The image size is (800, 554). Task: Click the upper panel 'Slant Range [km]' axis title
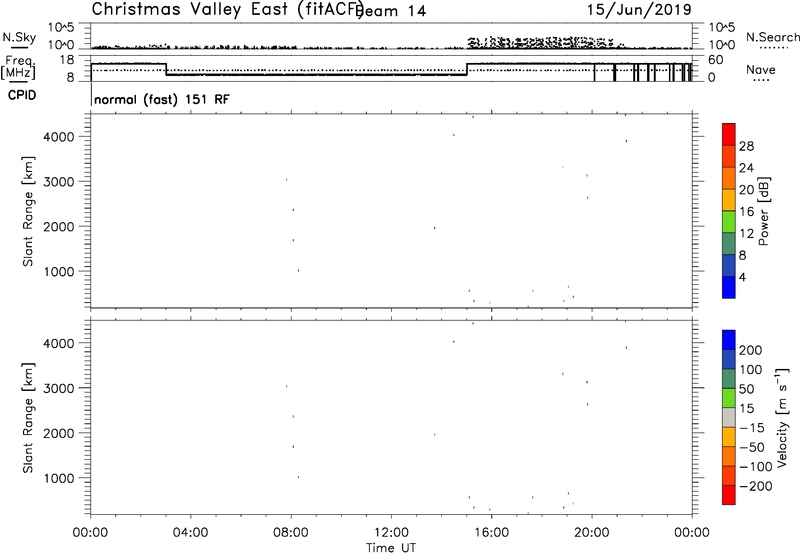[28, 211]
